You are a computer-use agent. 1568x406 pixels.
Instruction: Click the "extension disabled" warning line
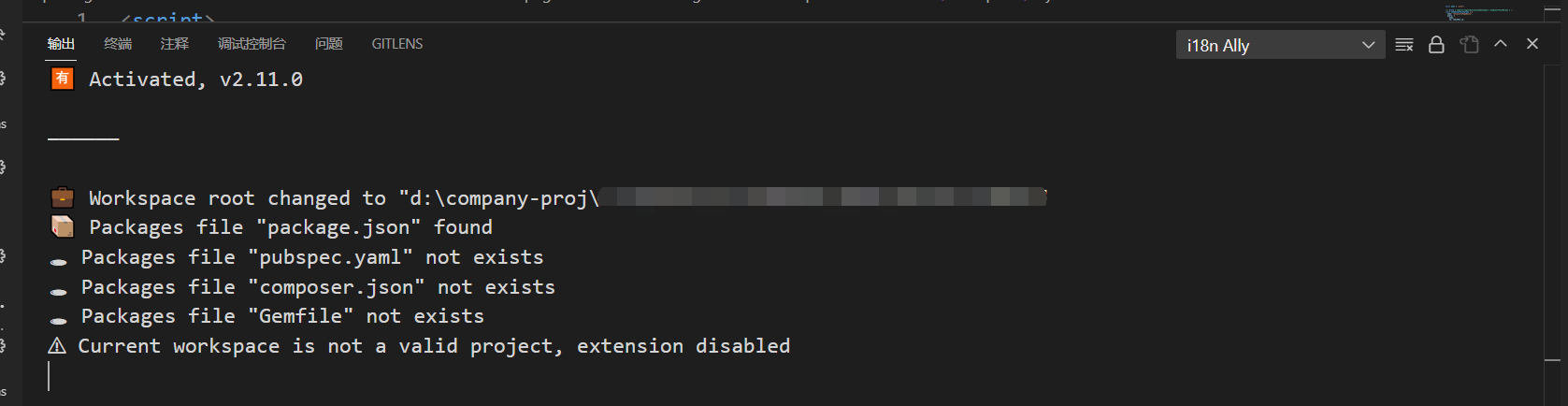419,346
